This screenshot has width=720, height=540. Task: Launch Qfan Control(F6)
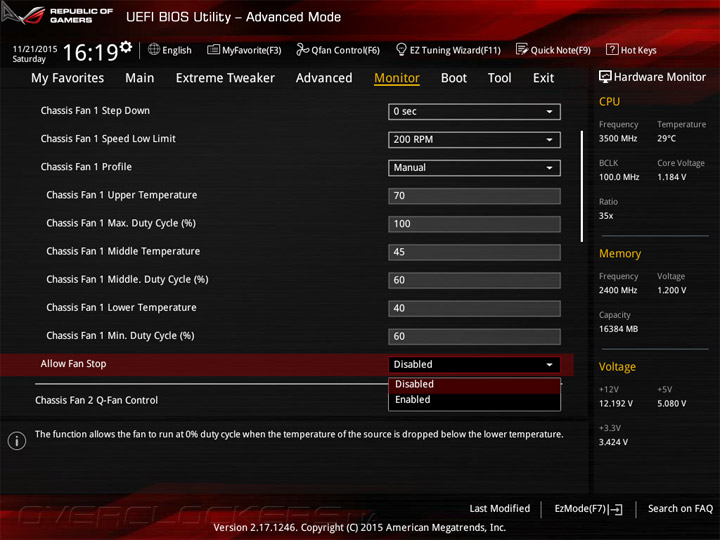pyautogui.click(x=338, y=50)
